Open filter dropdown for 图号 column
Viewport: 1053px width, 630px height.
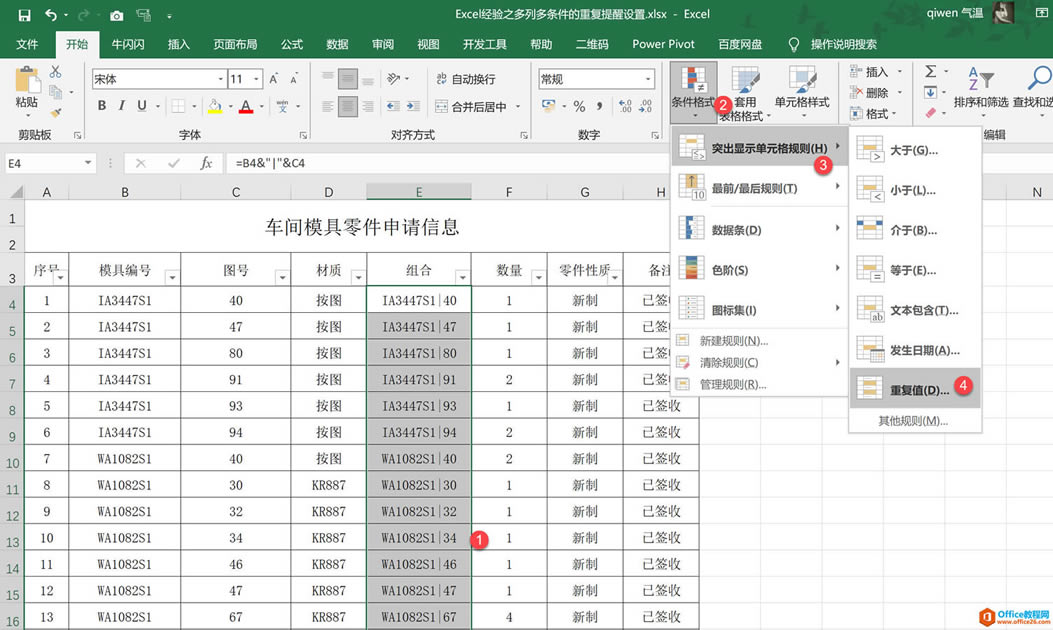coord(283,277)
